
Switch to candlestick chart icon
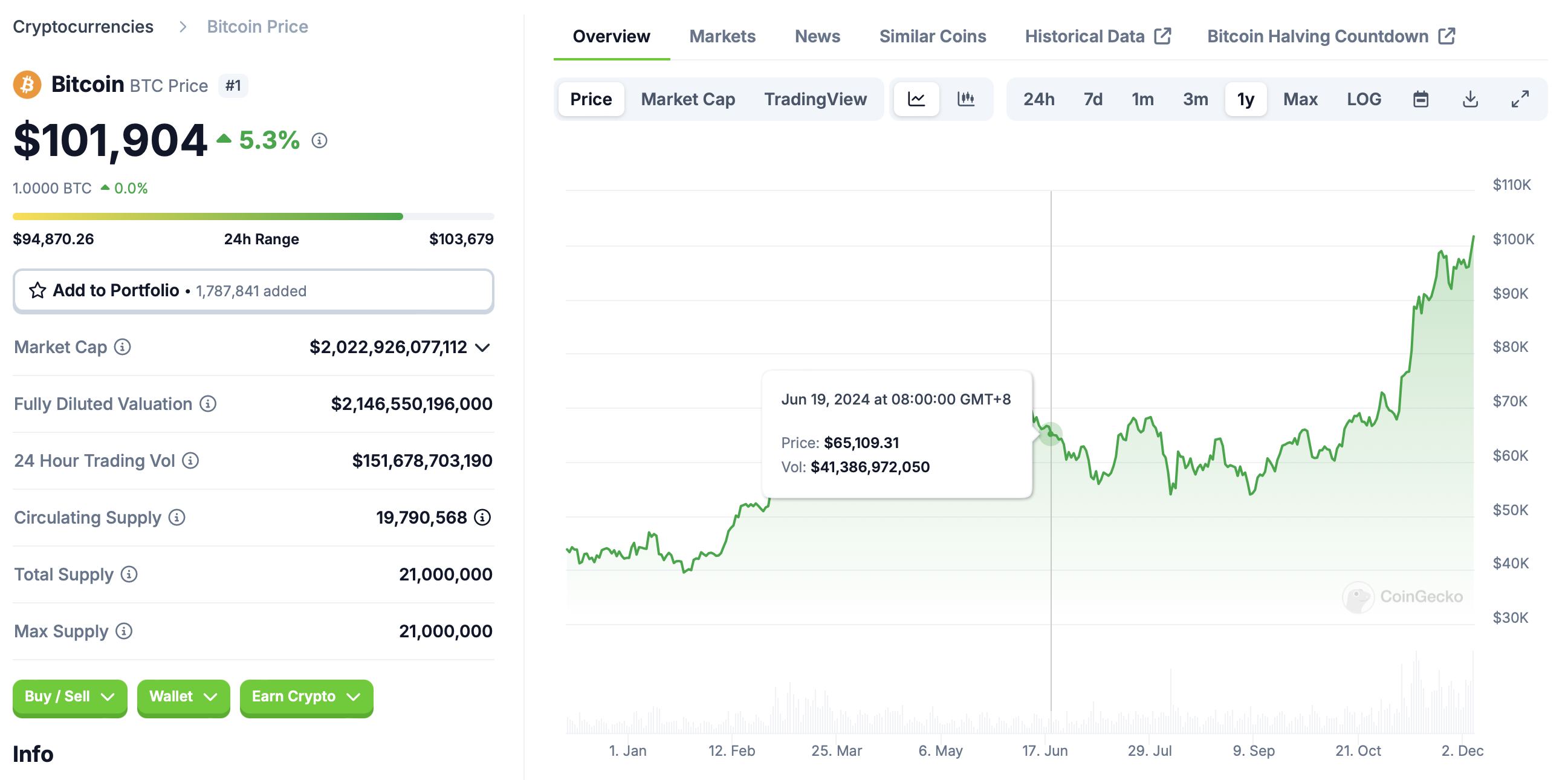966,99
